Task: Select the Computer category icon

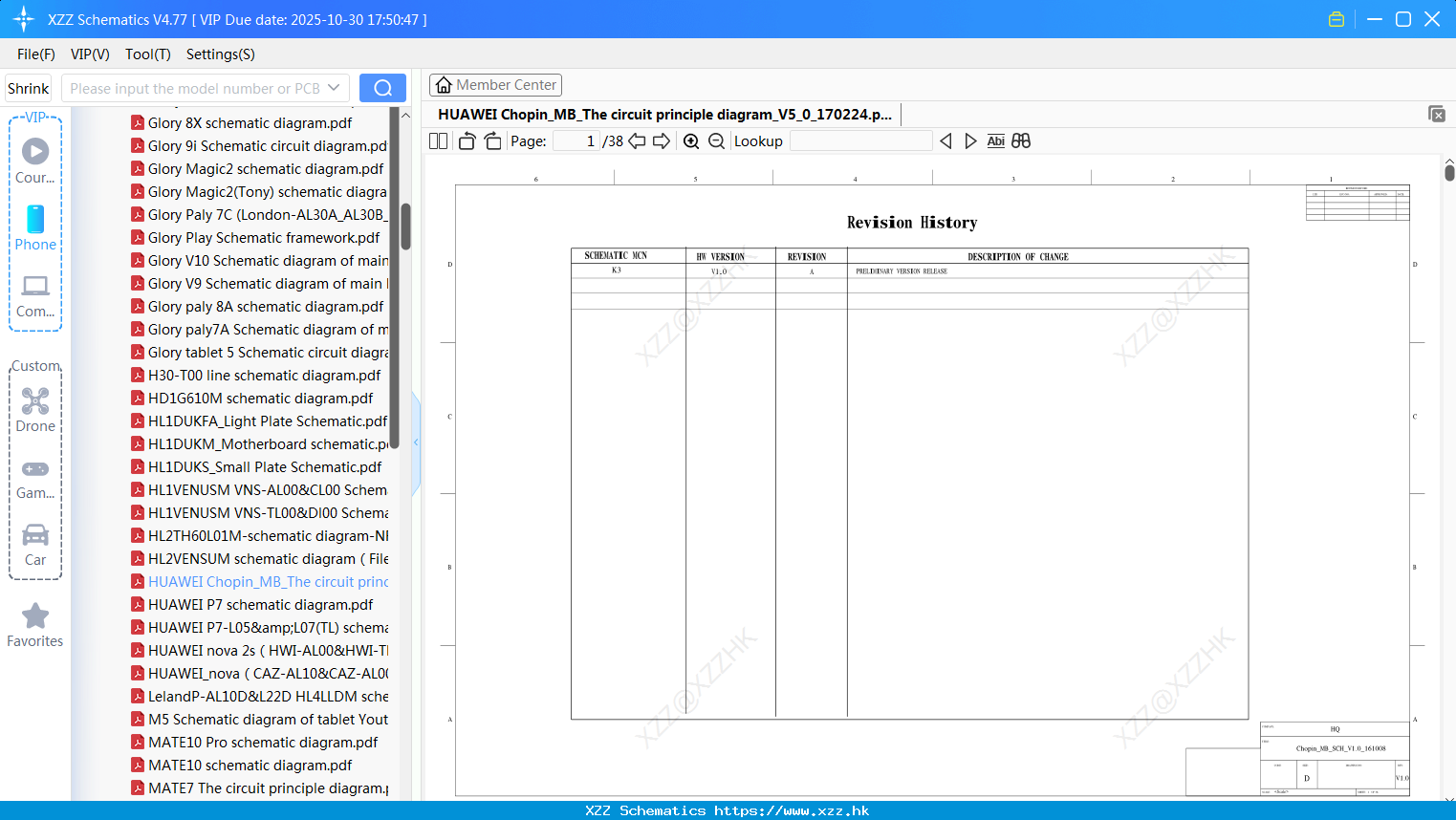Action: (x=35, y=295)
